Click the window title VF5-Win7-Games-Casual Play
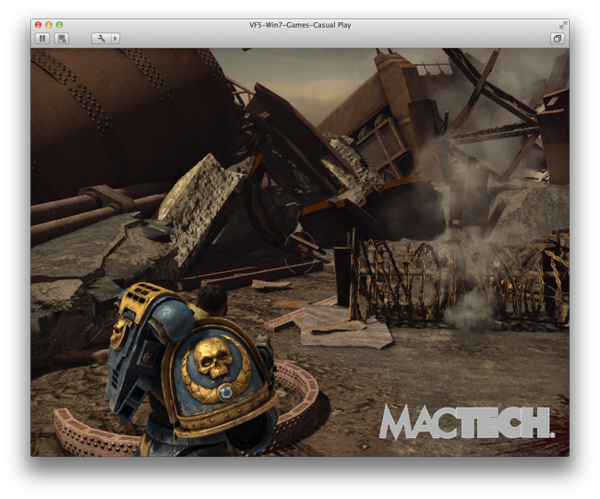This screenshot has height=499, width=600. [300, 23]
